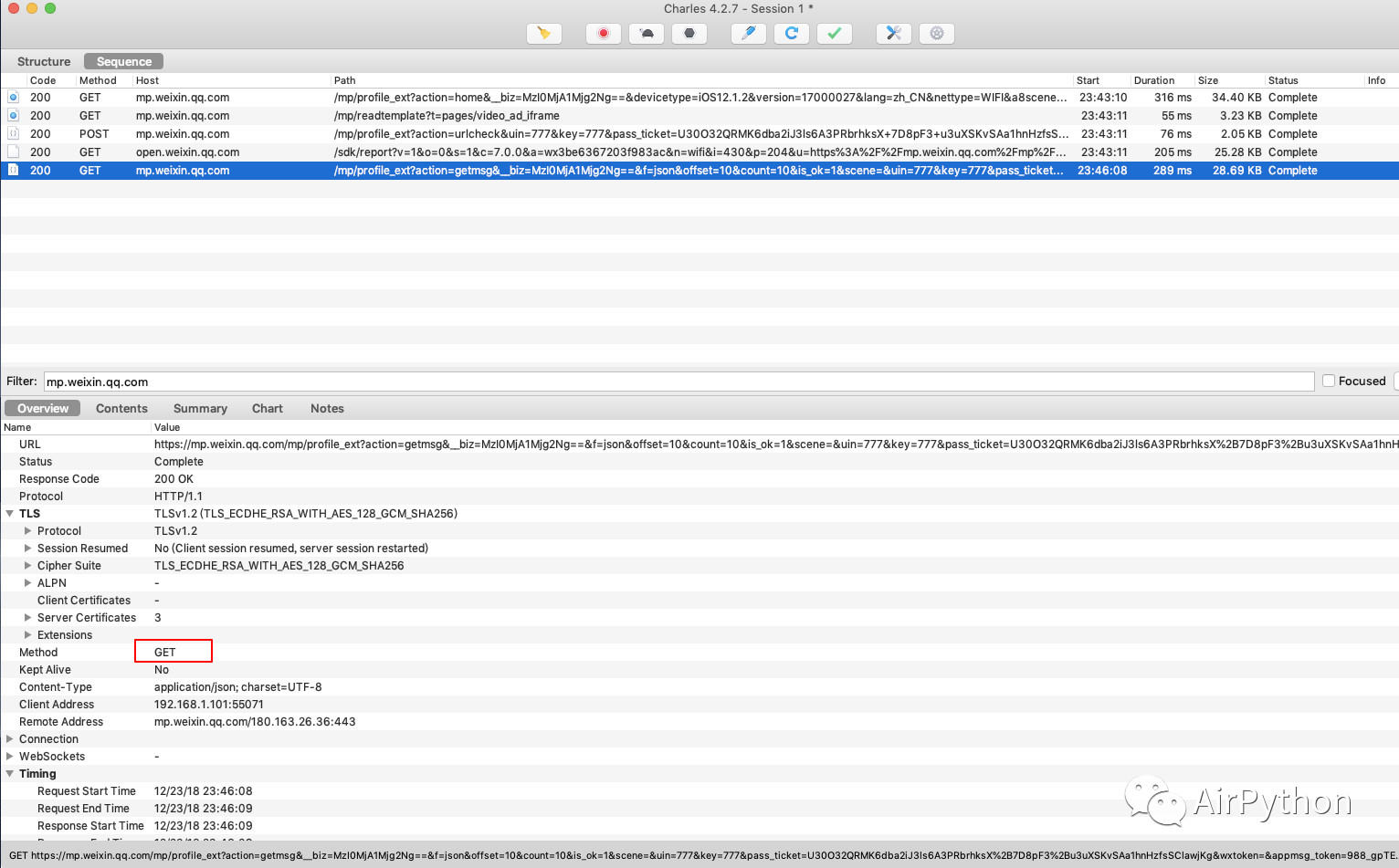
Task: Compose a new request with the pen icon
Action: click(749, 34)
